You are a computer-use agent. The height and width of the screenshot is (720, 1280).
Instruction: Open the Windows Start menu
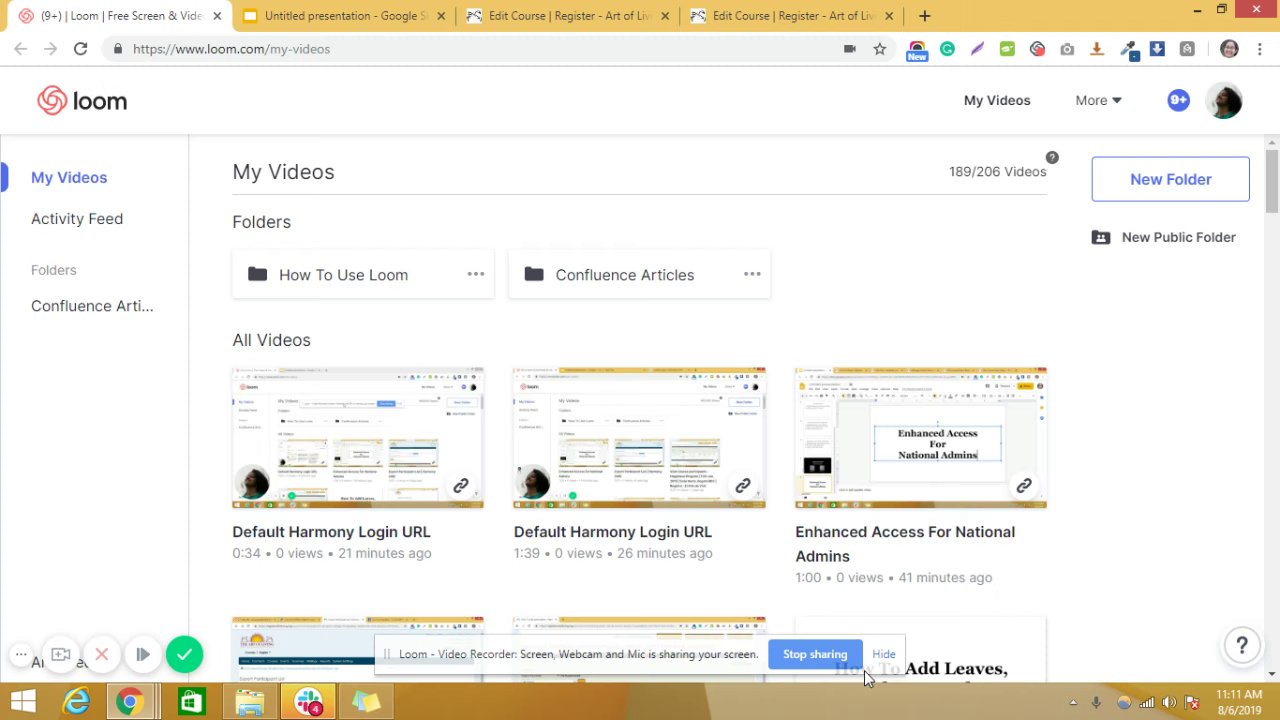coord(24,702)
